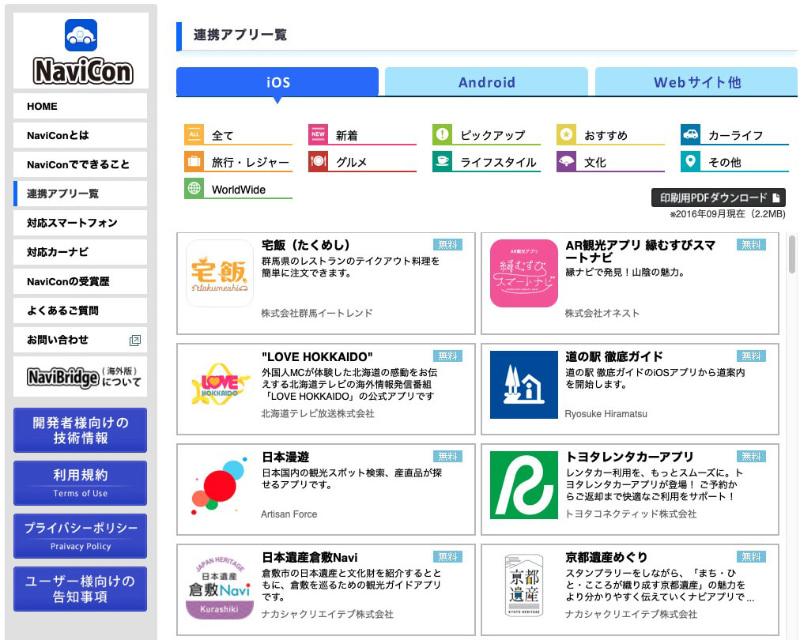This screenshot has height=640, width=800.
Task: Open "LOVE HOKKAIDO" app title
Action: [x=317, y=356]
